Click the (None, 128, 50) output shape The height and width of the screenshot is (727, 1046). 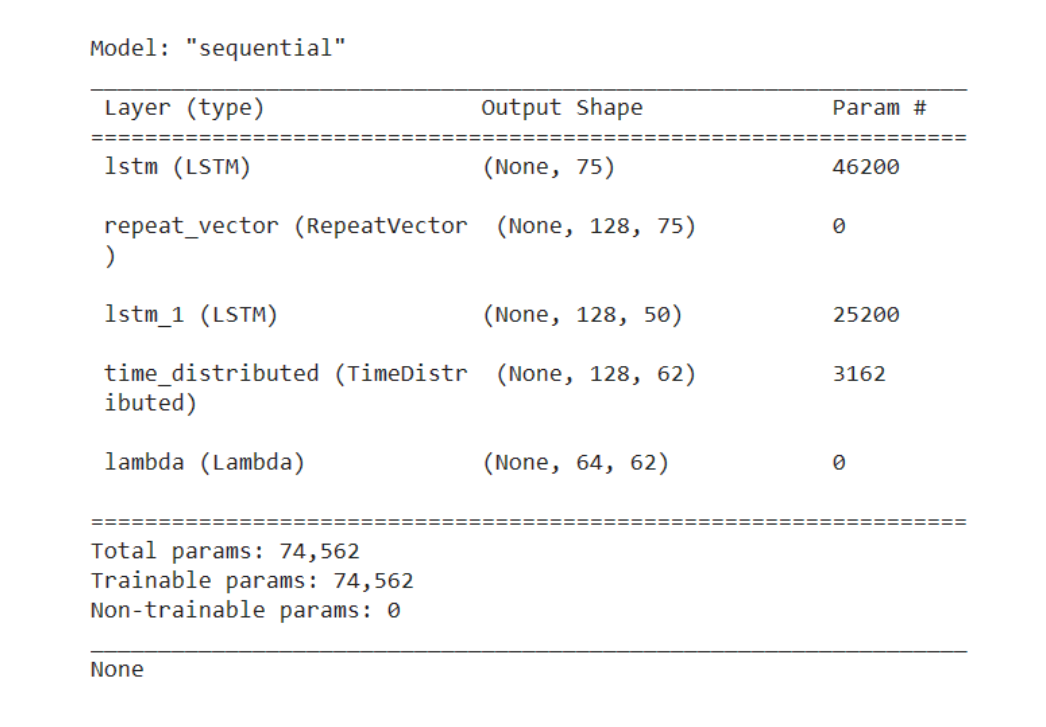[582, 315]
